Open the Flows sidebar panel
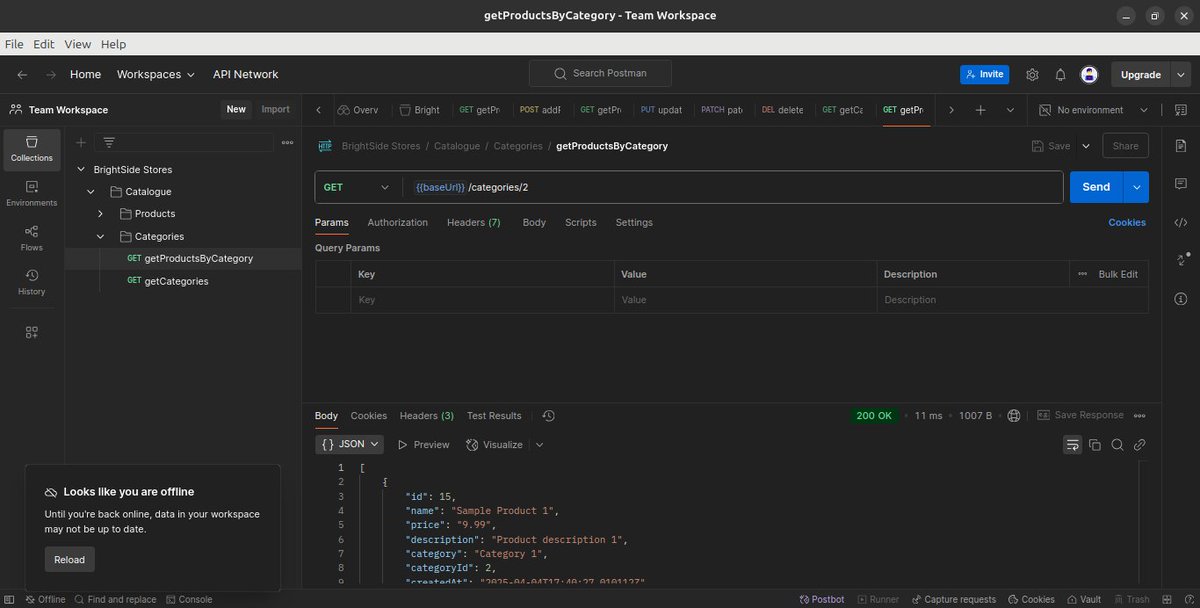The image size is (1200, 608). (x=32, y=238)
